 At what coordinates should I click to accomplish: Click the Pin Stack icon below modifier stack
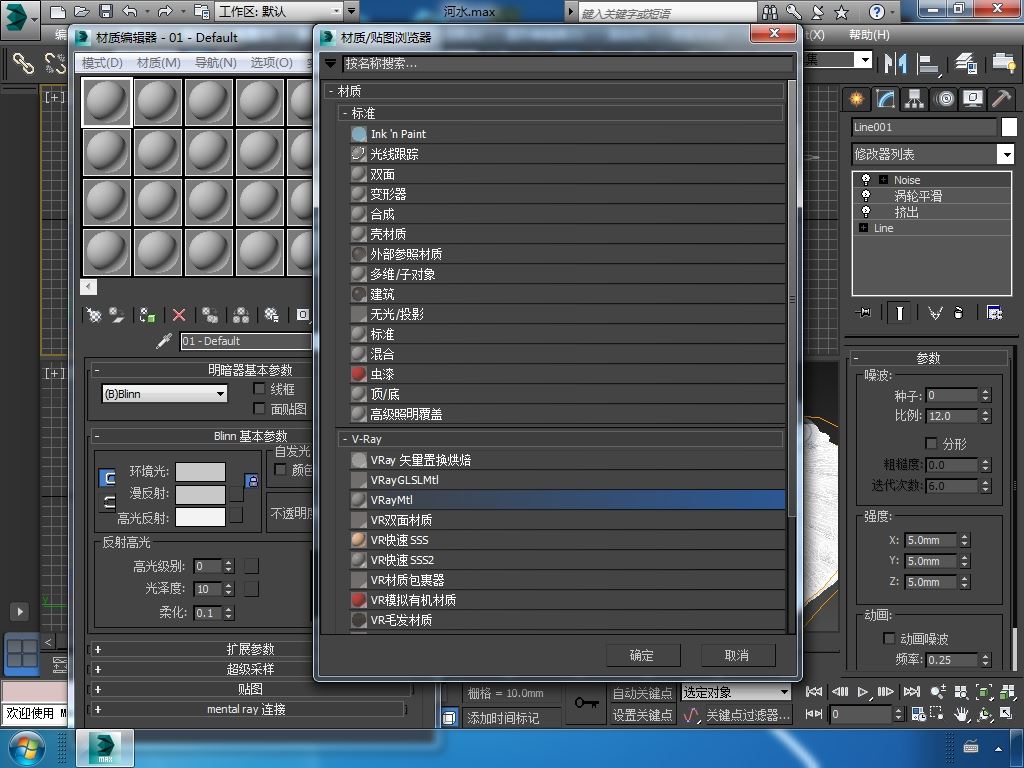(863, 313)
